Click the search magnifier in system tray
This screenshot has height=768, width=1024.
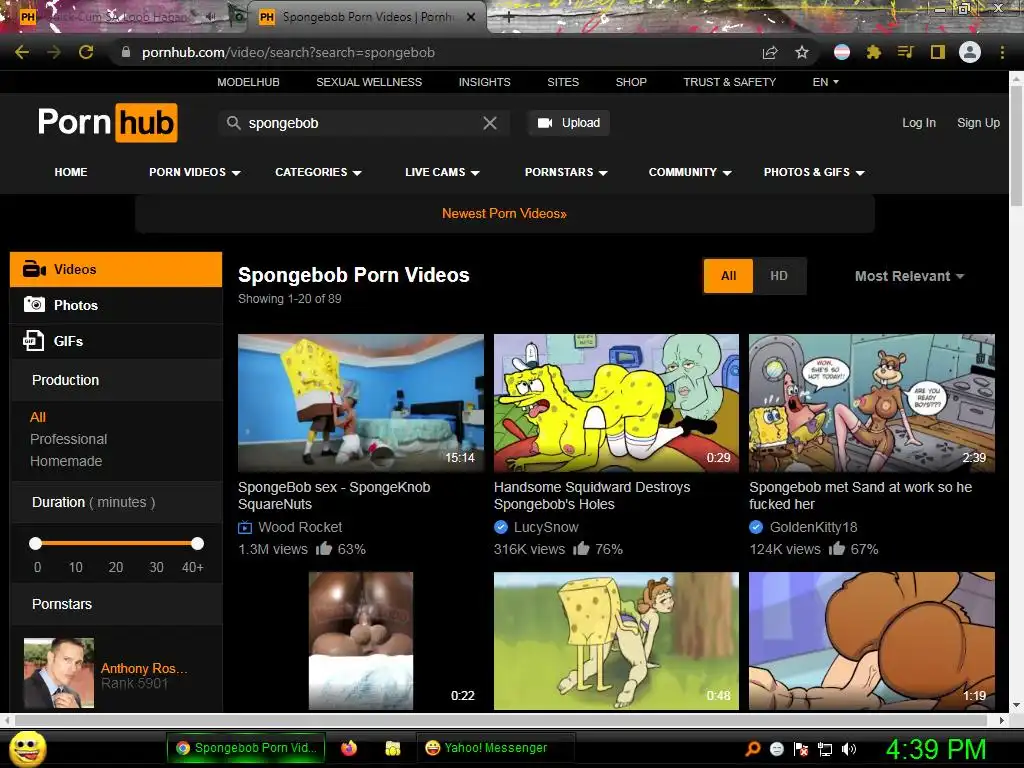coord(753,749)
